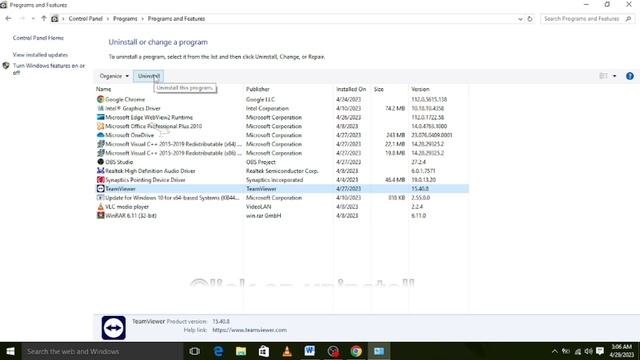Click the Google Chrome program icon
Viewport: 640px width, 360px height.
pyautogui.click(x=100, y=99)
